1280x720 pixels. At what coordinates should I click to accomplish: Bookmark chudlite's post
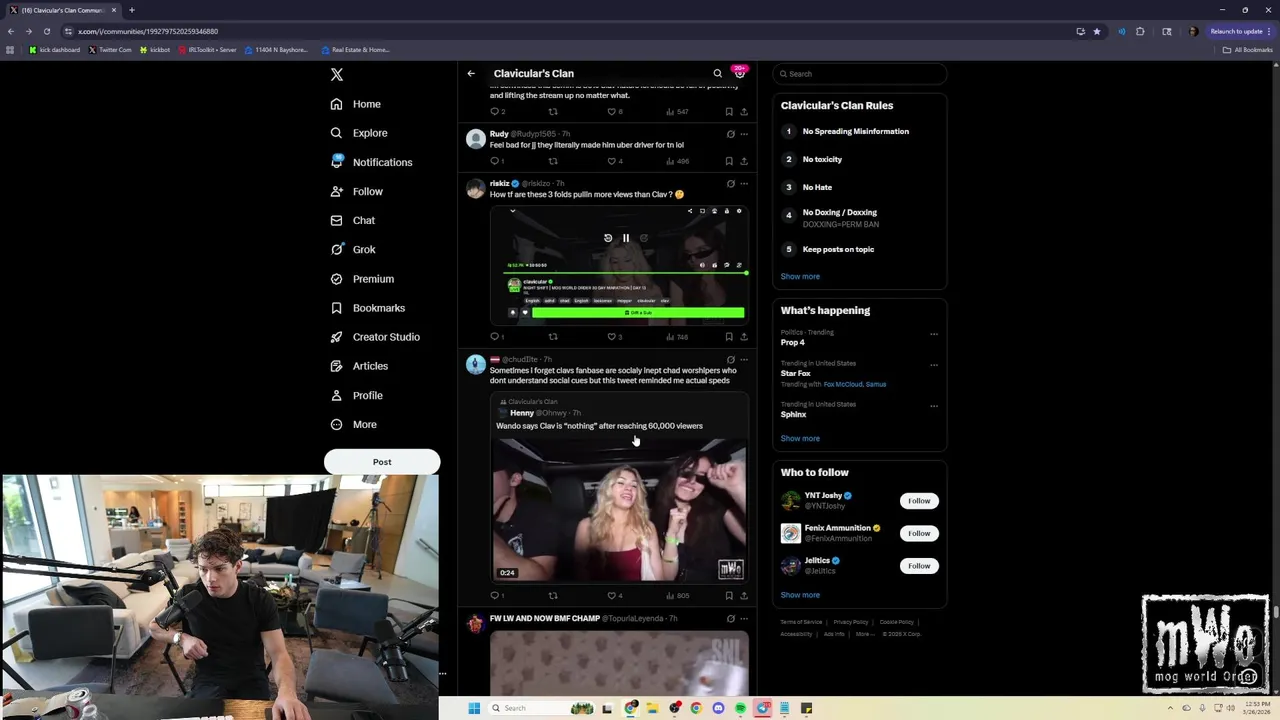(x=729, y=596)
